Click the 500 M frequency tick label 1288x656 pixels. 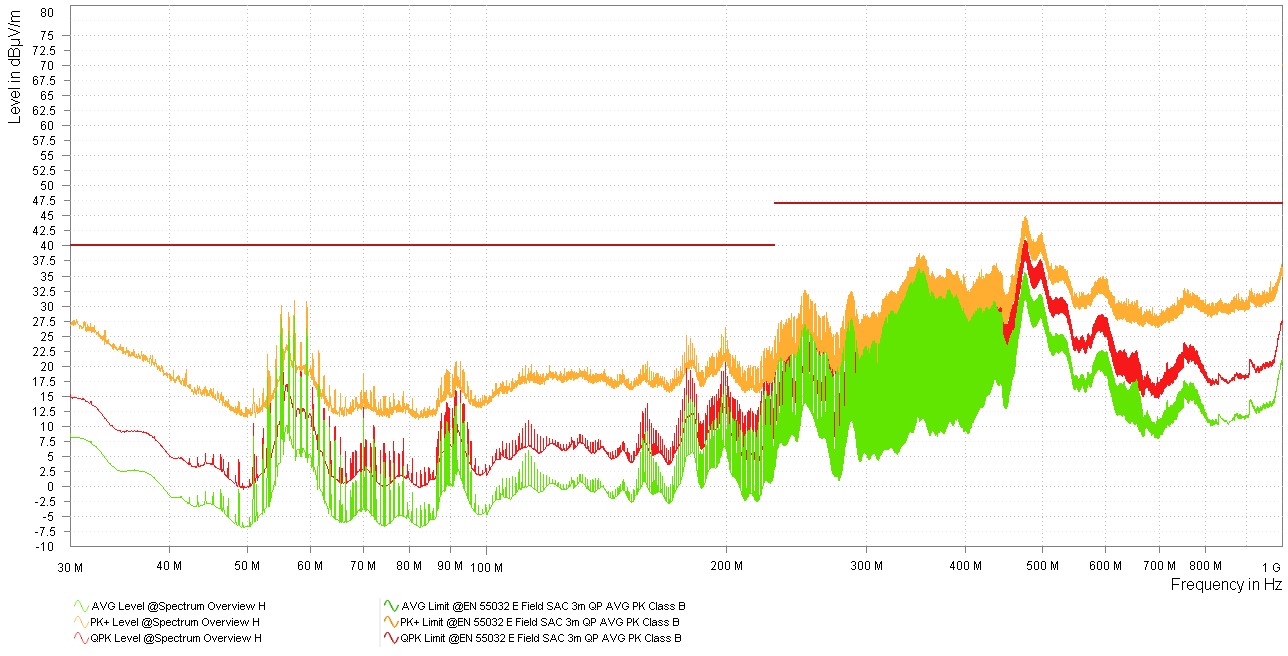coord(1042,566)
